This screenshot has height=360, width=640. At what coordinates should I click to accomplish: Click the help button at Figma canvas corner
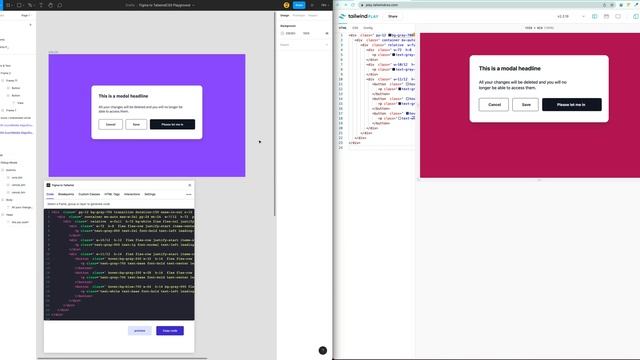[322, 350]
